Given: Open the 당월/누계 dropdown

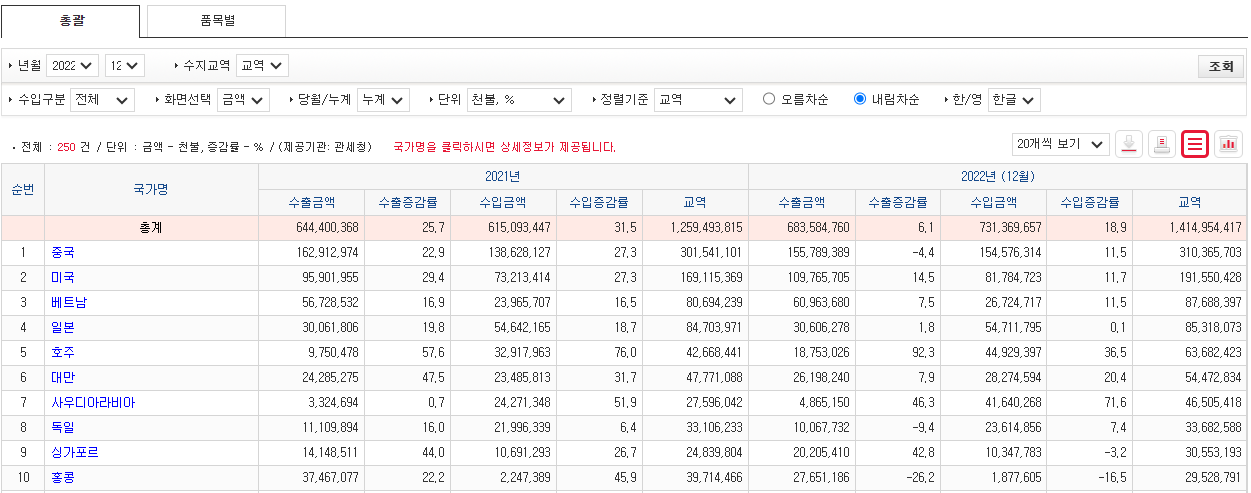Looking at the screenshot, I should pos(383,100).
